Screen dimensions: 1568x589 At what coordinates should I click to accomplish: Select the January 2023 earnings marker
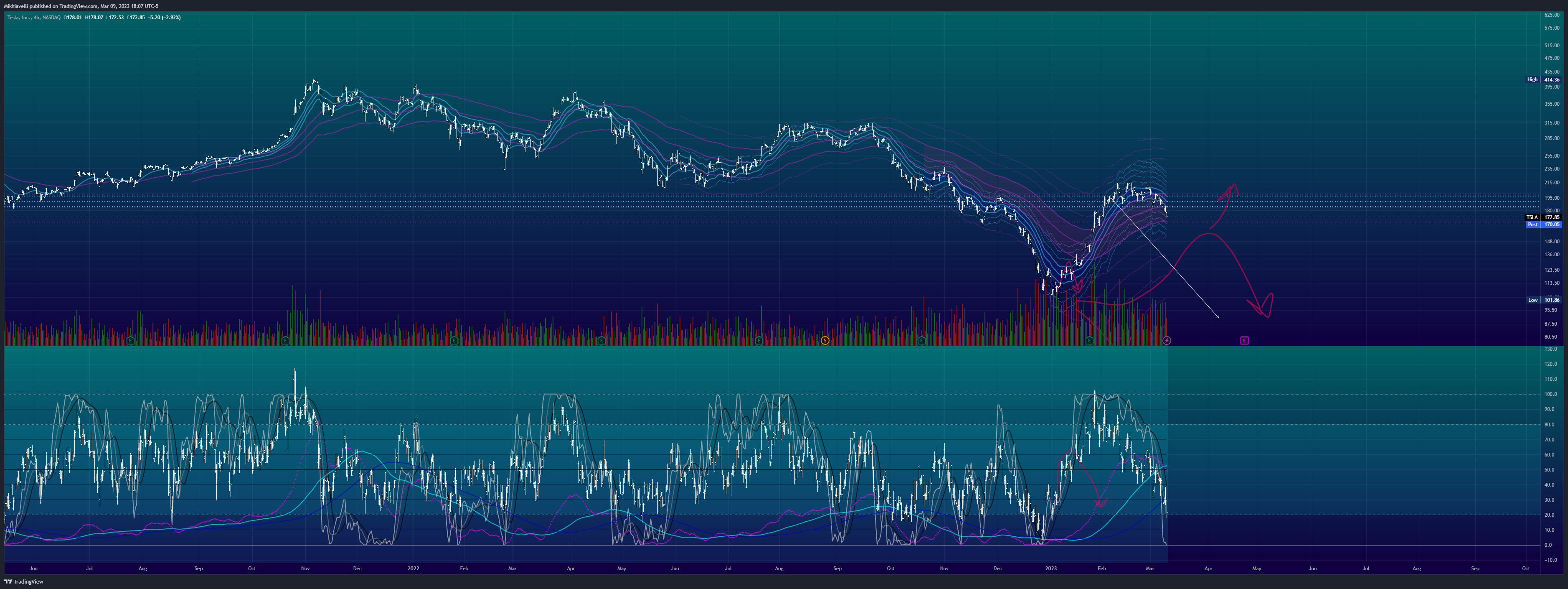coord(1090,341)
